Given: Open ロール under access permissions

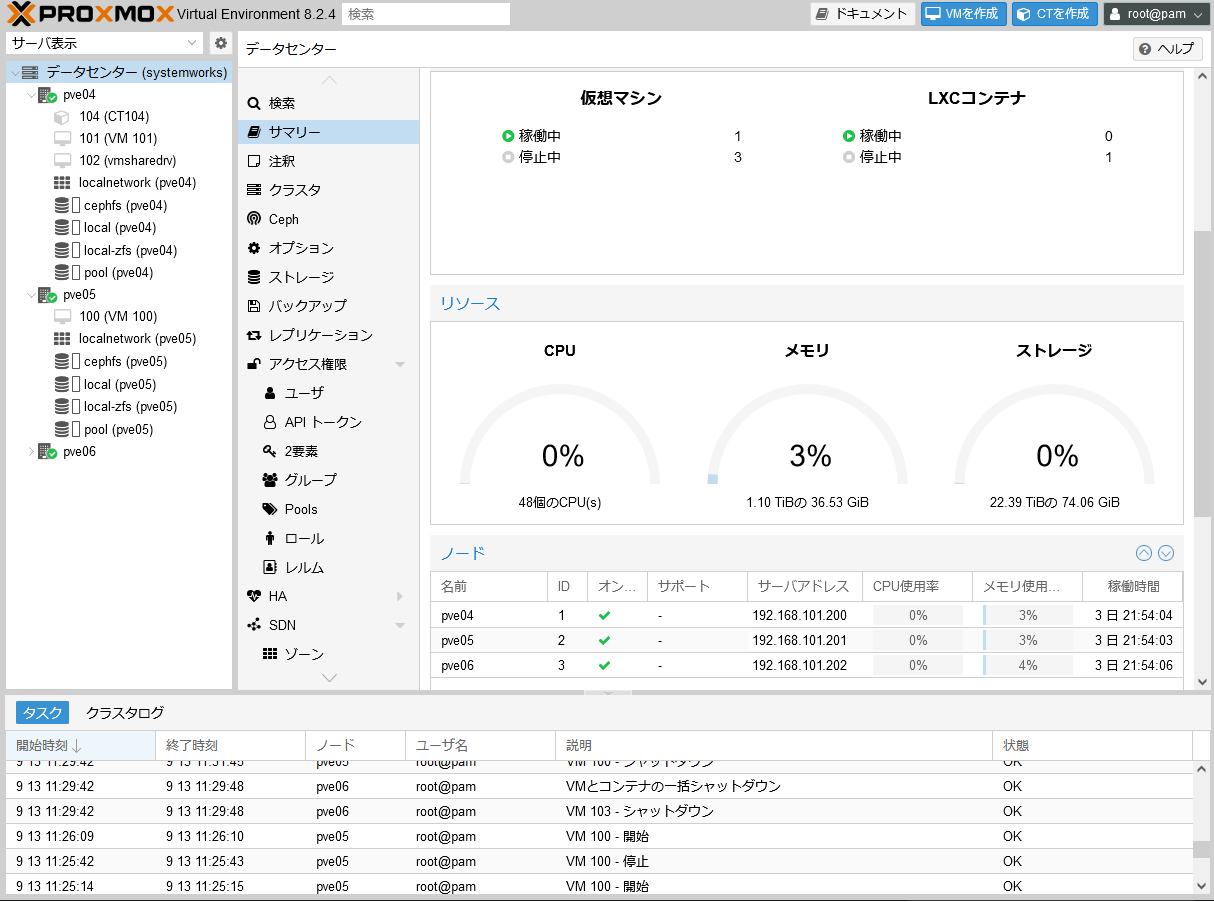Looking at the screenshot, I should pyautogui.click(x=329, y=538).
